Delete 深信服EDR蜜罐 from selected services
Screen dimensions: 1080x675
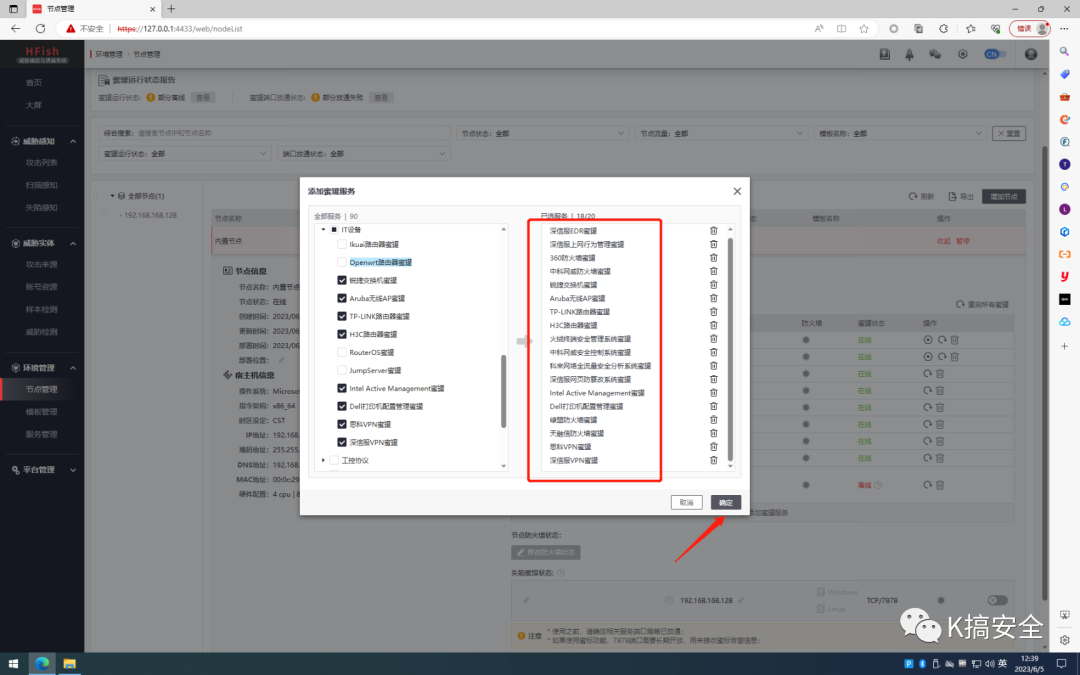pyautogui.click(x=714, y=231)
